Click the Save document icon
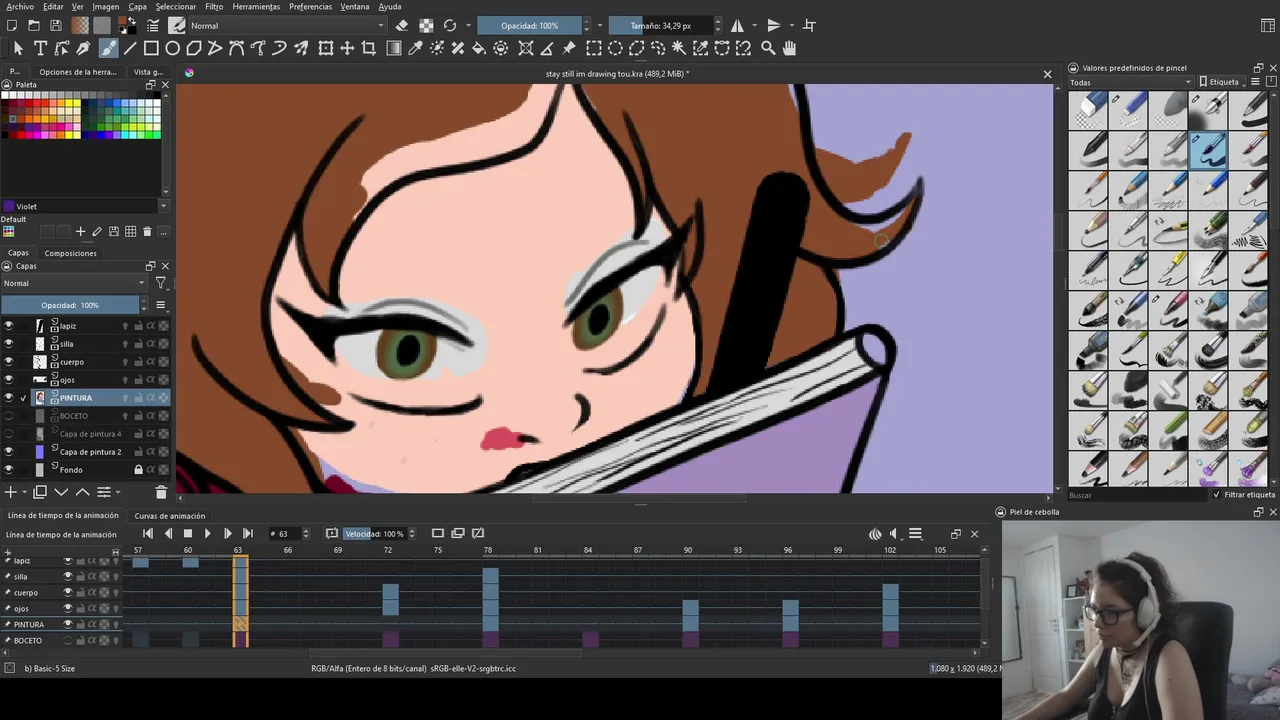The image size is (1280, 720). coord(56,25)
